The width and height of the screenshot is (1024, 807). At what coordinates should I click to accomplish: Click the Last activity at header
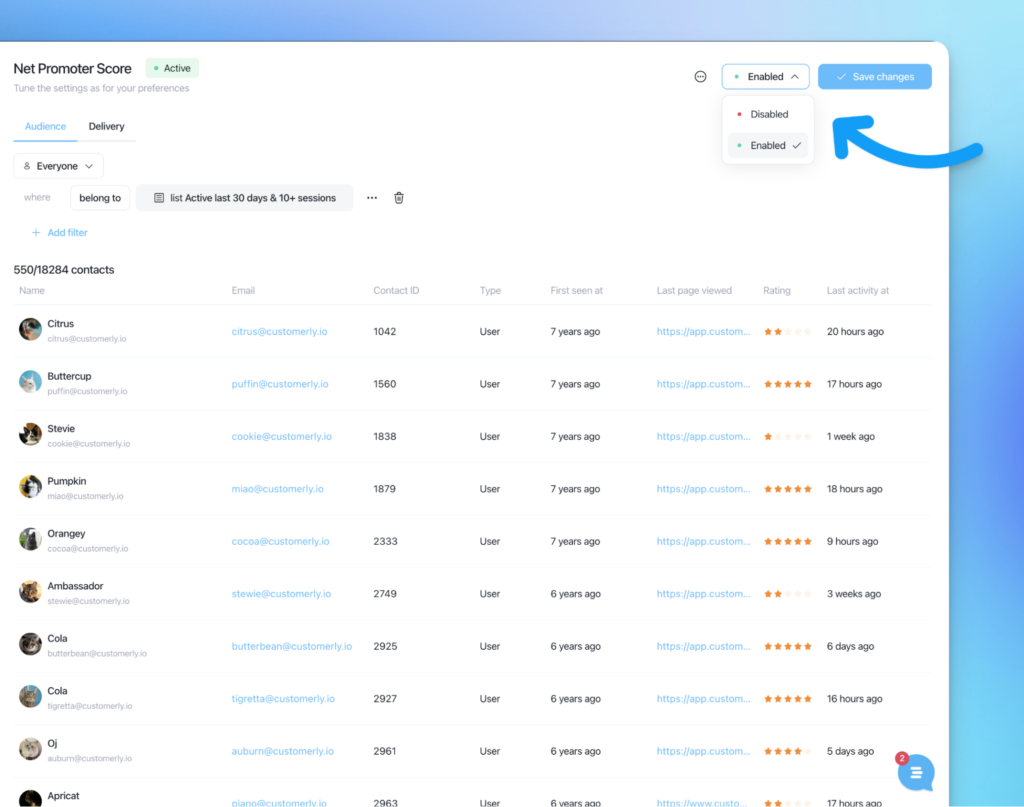point(857,291)
